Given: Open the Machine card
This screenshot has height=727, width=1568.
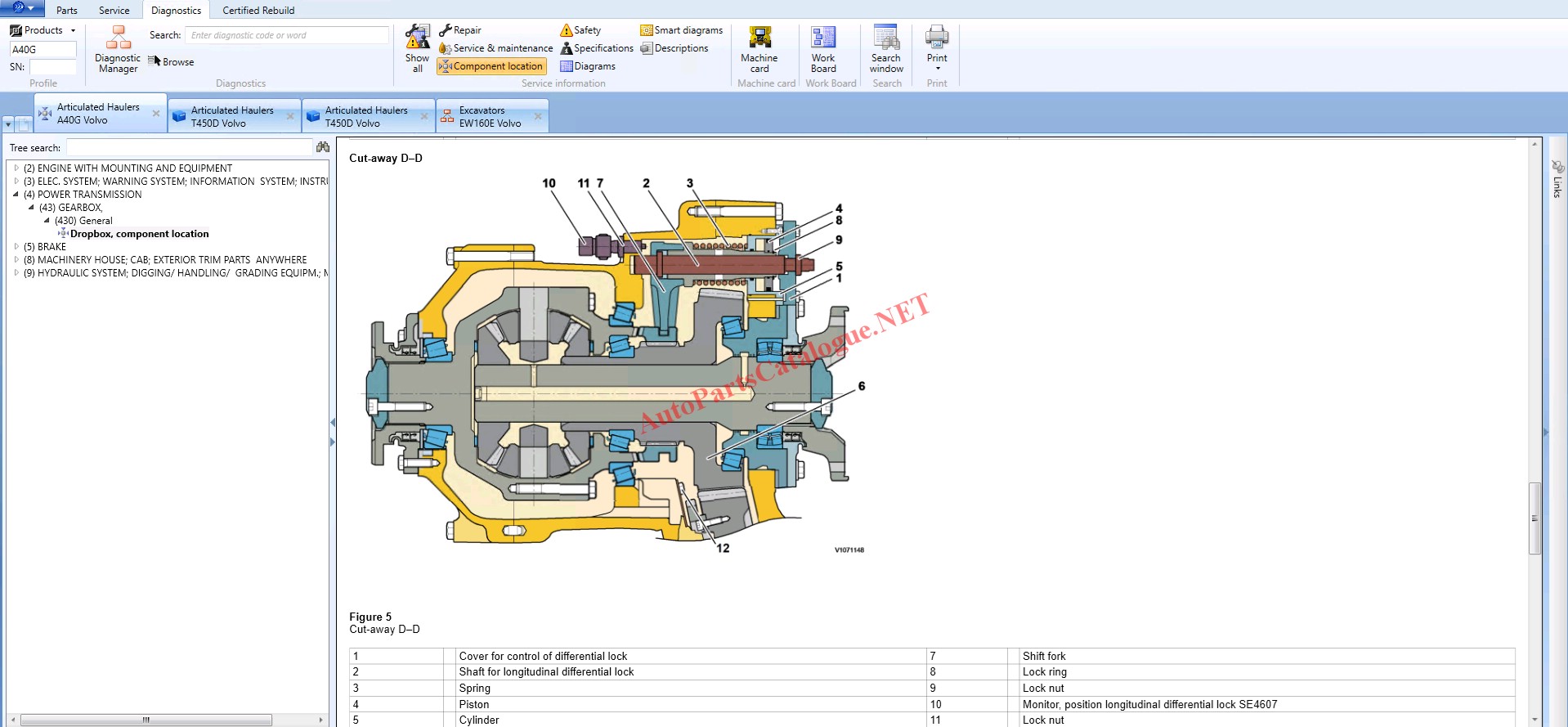Looking at the screenshot, I should 759,48.
